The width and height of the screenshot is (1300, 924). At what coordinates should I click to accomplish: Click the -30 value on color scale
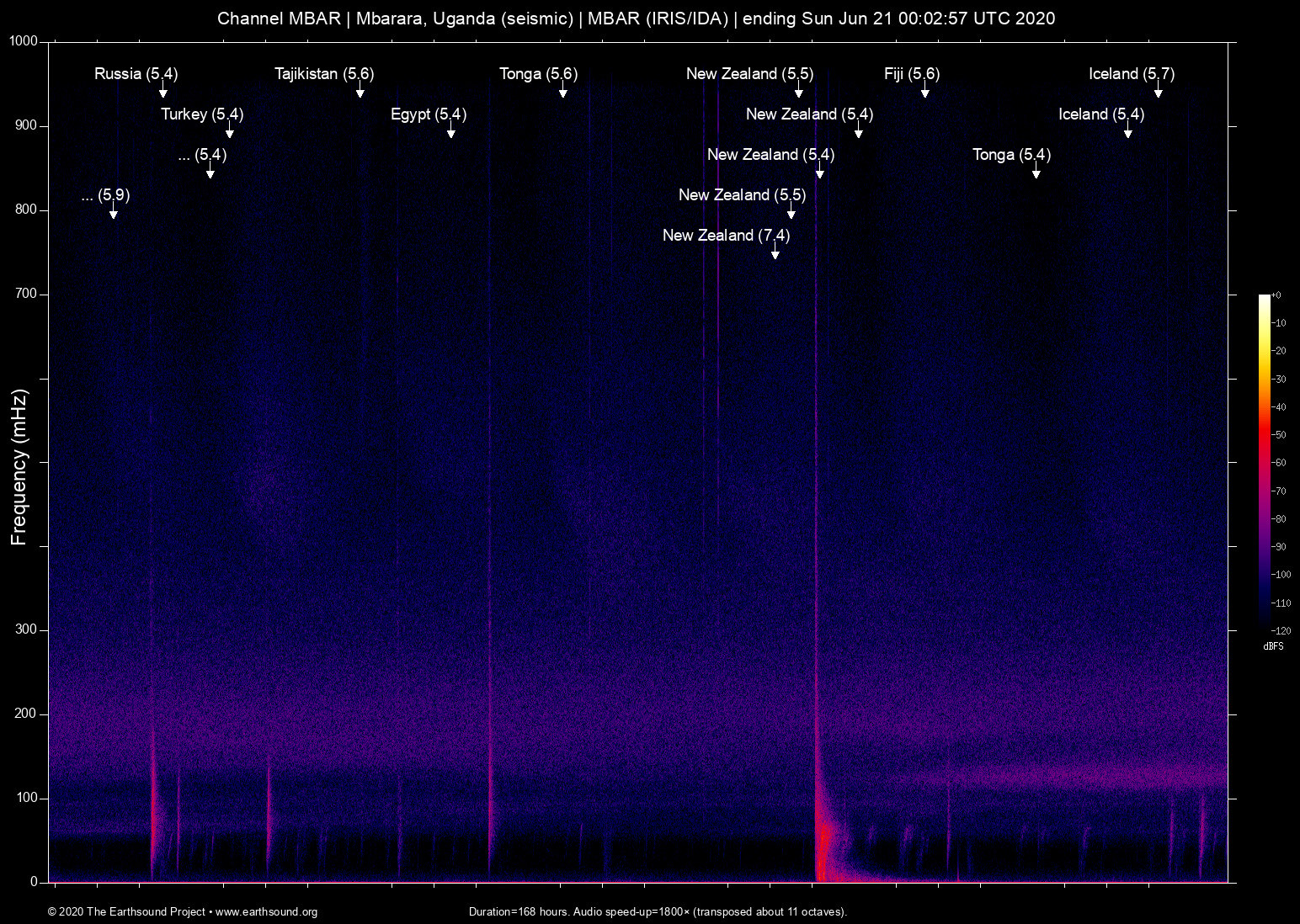(x=1279, y=380)
